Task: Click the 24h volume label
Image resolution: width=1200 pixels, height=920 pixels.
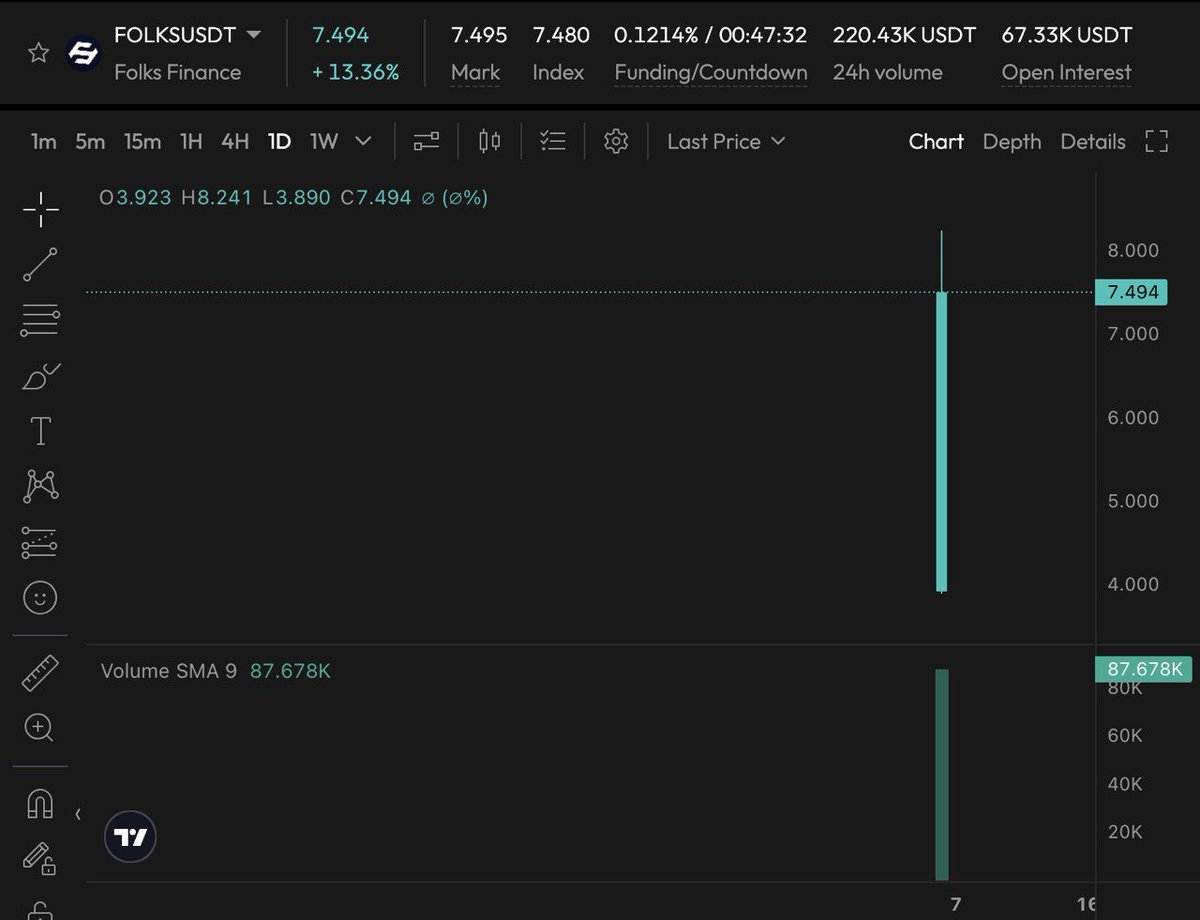Action: (x=887, y=73)
